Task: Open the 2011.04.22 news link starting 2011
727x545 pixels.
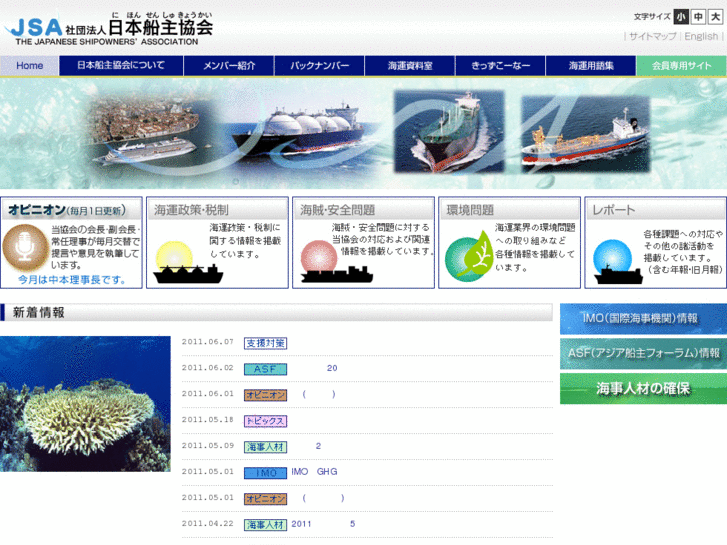Action: pos(323,524)
